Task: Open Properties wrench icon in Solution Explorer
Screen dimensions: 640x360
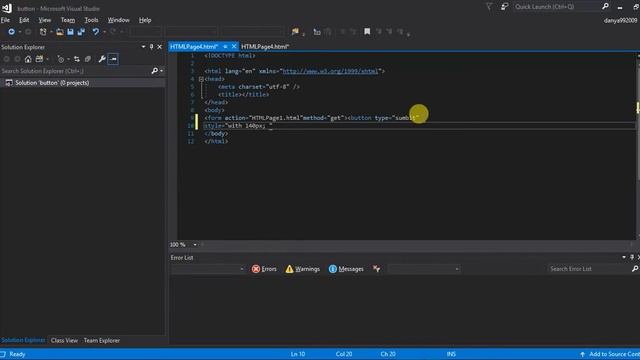Action: click(102, 59)
